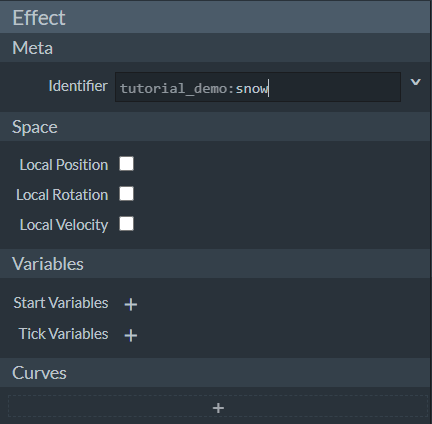Image resolution: width=432 pixels, height=424 pixels.
Task: Collapse the Meta section header
Action: 215,48
